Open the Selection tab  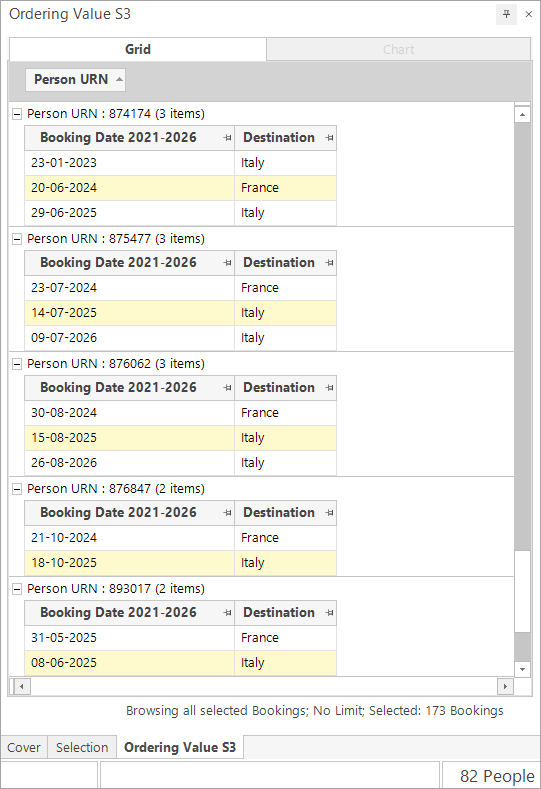[x=82, y=747]
